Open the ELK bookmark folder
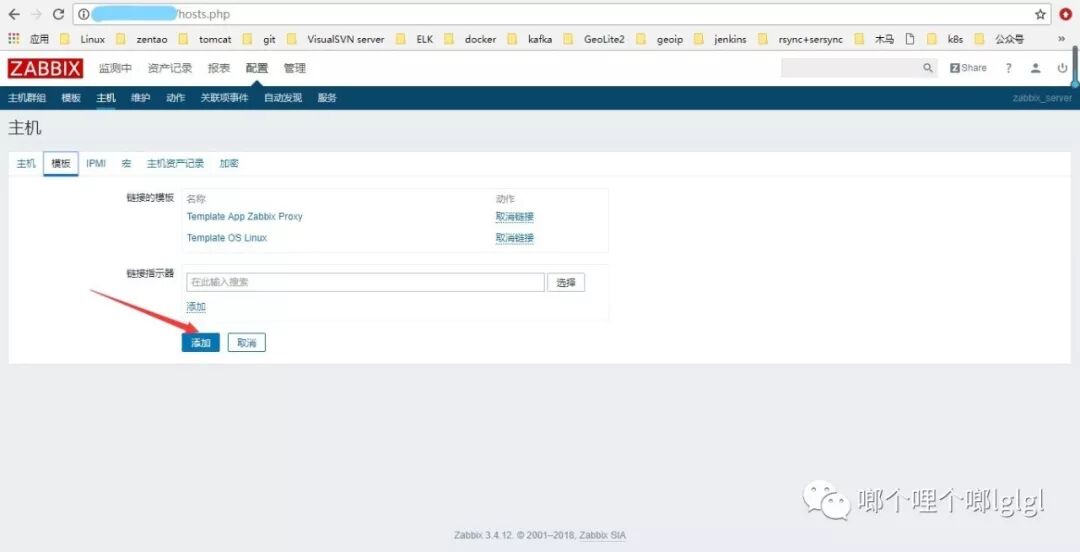This screenshot has height=552, width=1080. [x=415, y=39]
